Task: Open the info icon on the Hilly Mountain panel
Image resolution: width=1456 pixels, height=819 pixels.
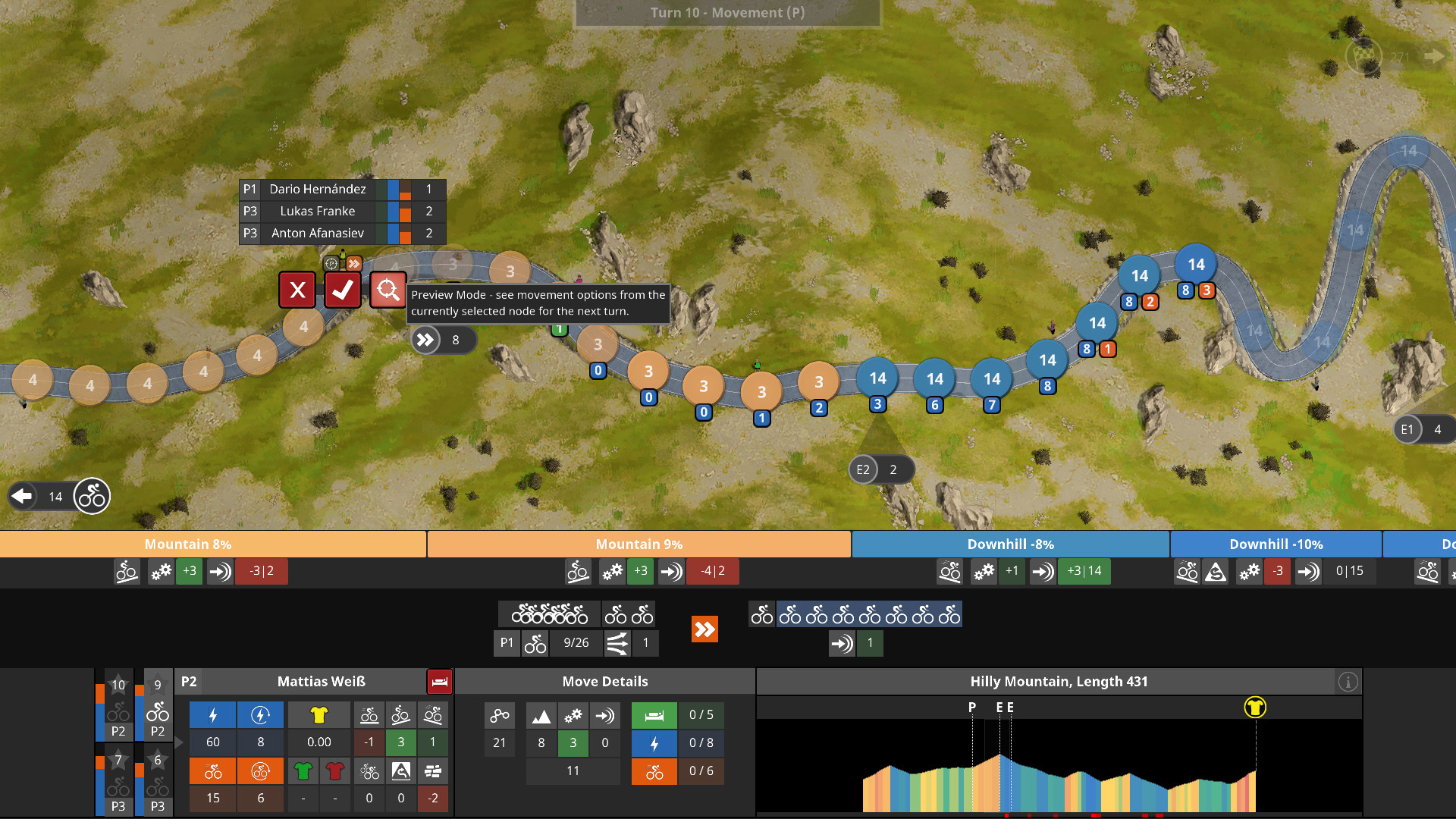Action: 1348,681
